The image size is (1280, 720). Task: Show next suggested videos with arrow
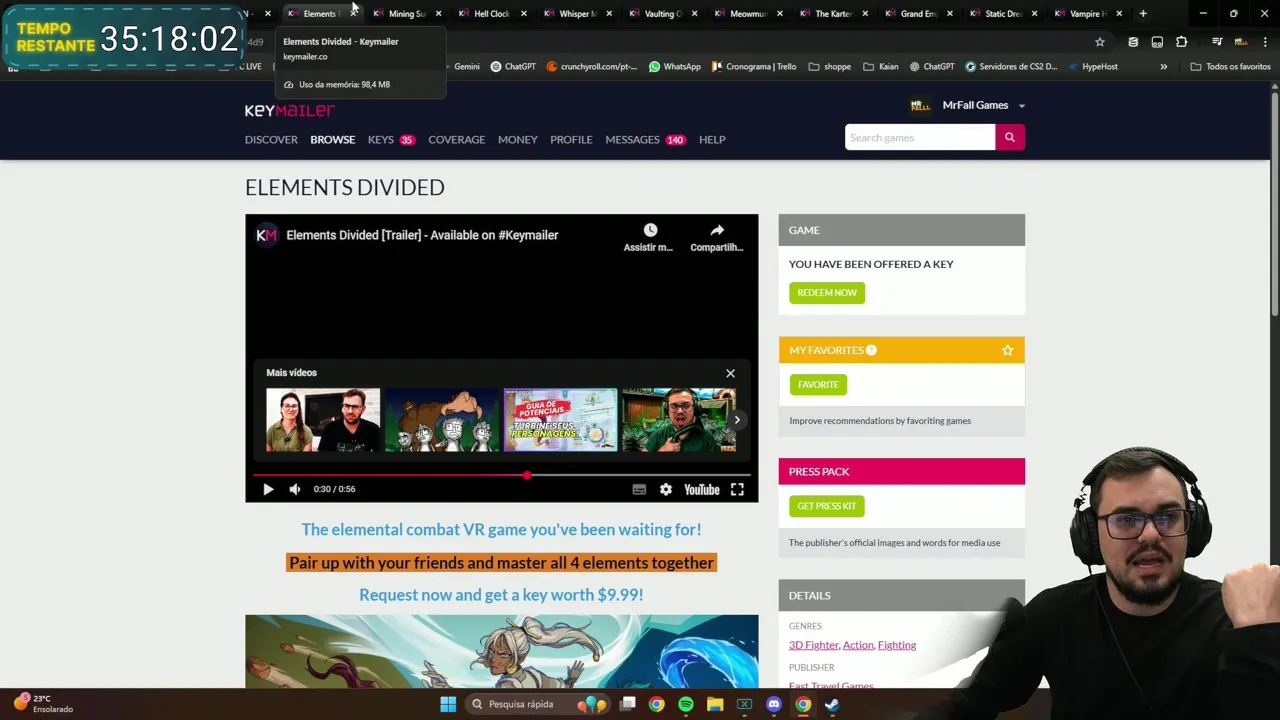[737, 420]
